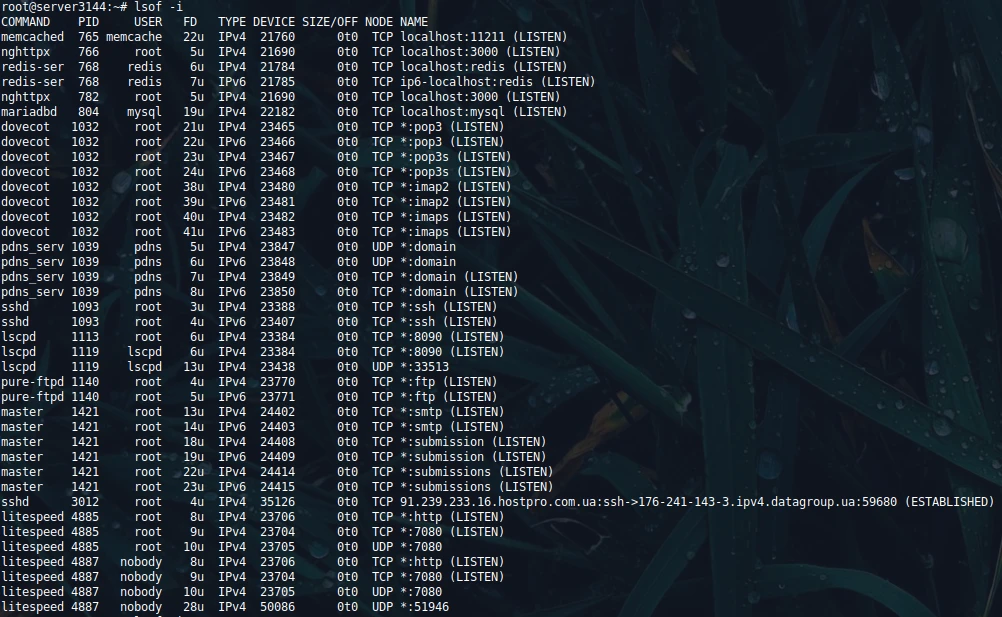Click the mariadbd process name
Viewport: 1002px width, 617px height.
pos(30,112)
